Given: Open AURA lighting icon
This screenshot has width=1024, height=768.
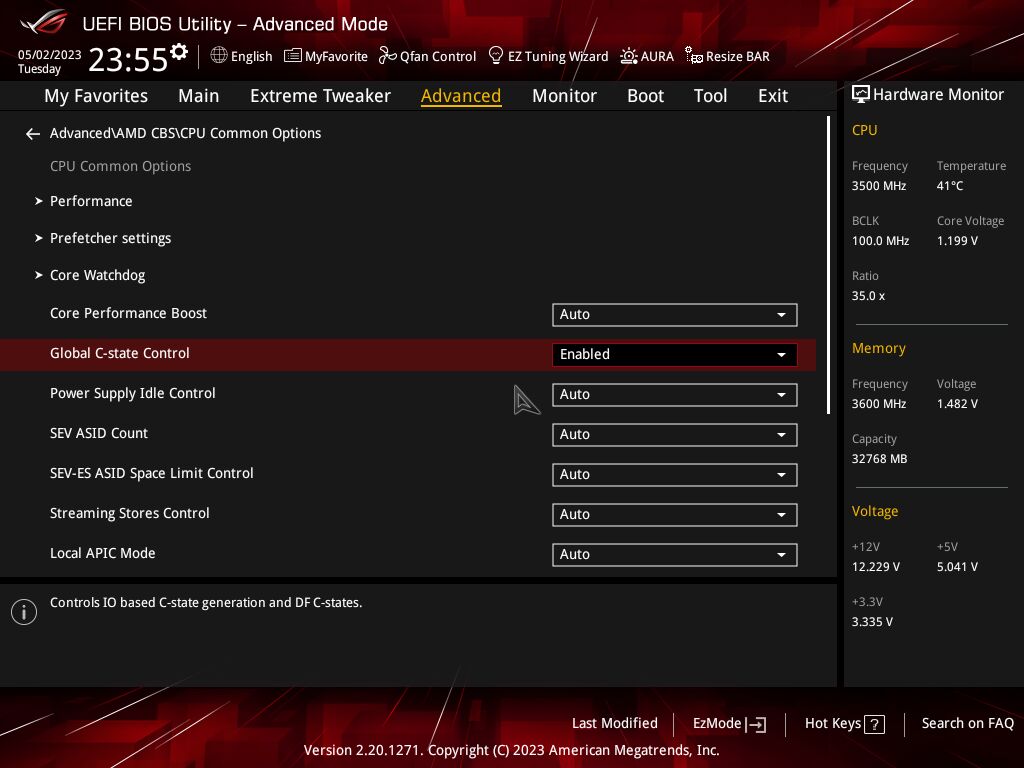Looking at the screenshot, I should click(x=628, y=56).
